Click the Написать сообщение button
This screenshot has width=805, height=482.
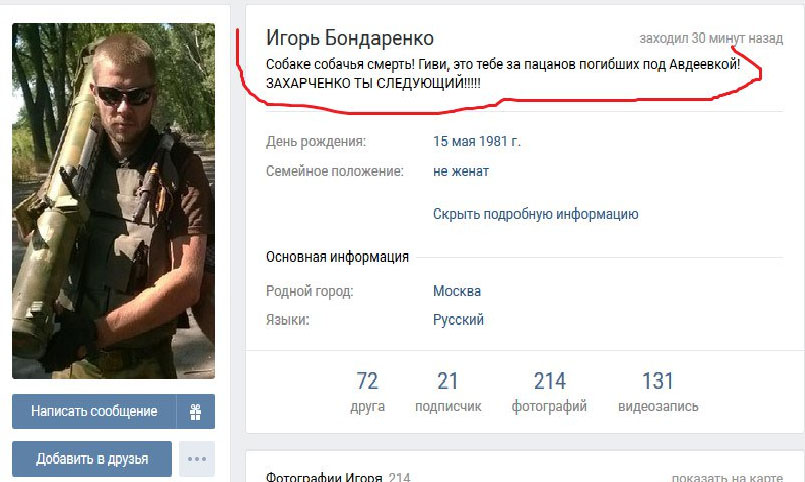click(x=94, y=411)
